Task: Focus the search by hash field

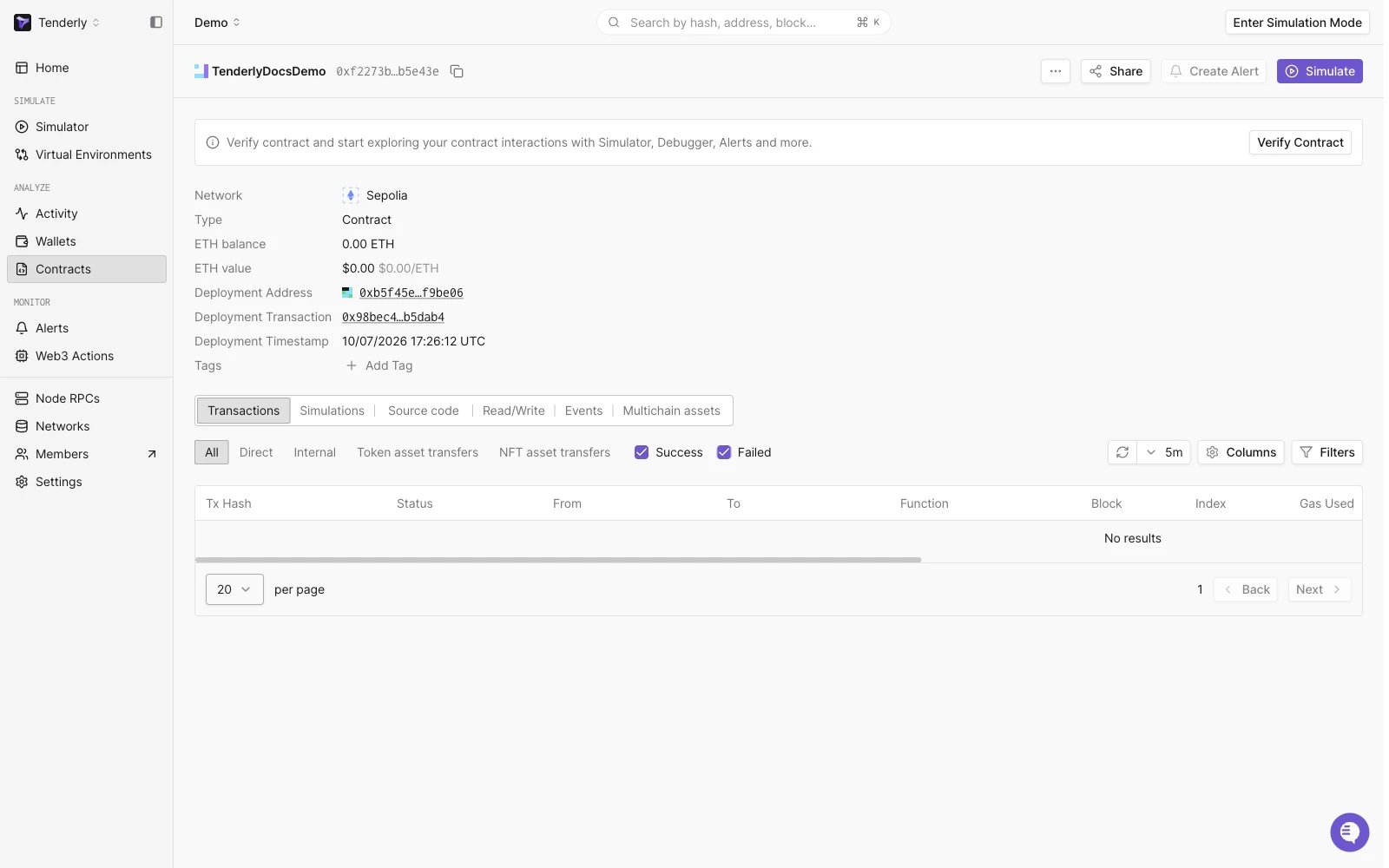Action: pos(744,23)
